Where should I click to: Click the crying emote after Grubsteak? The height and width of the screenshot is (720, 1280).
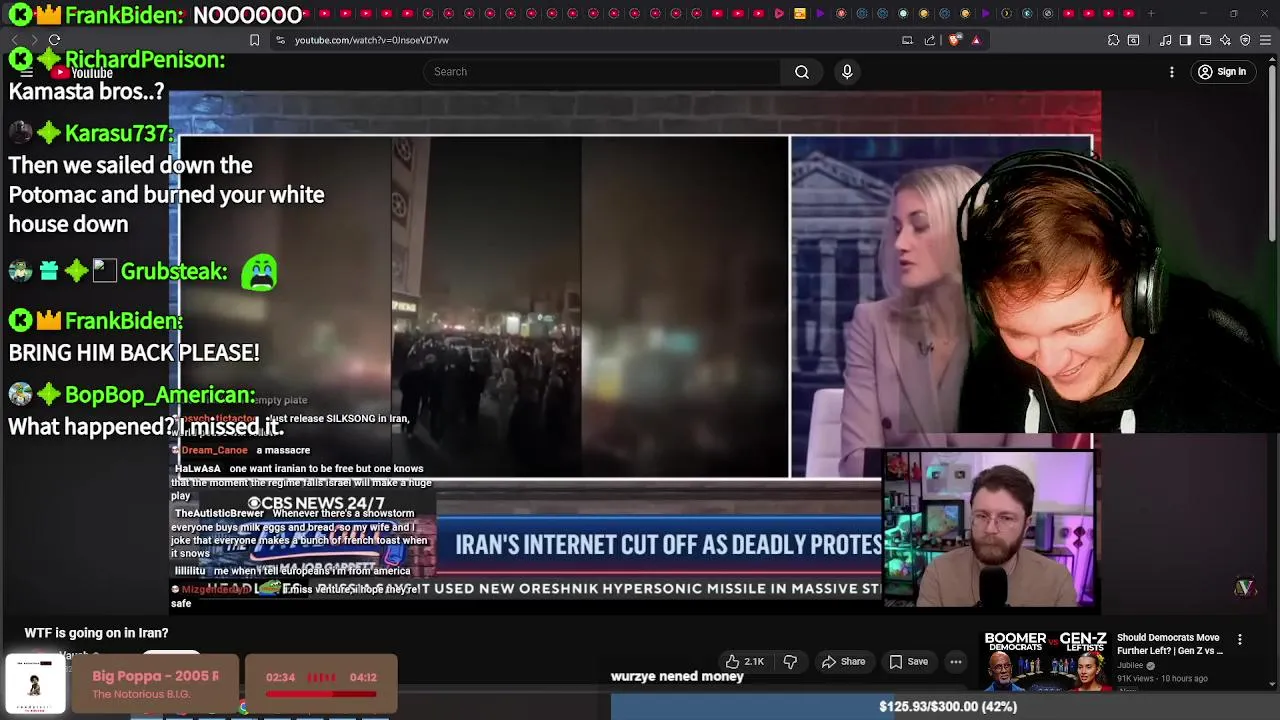pyautogui.click(x=259, y=271)
